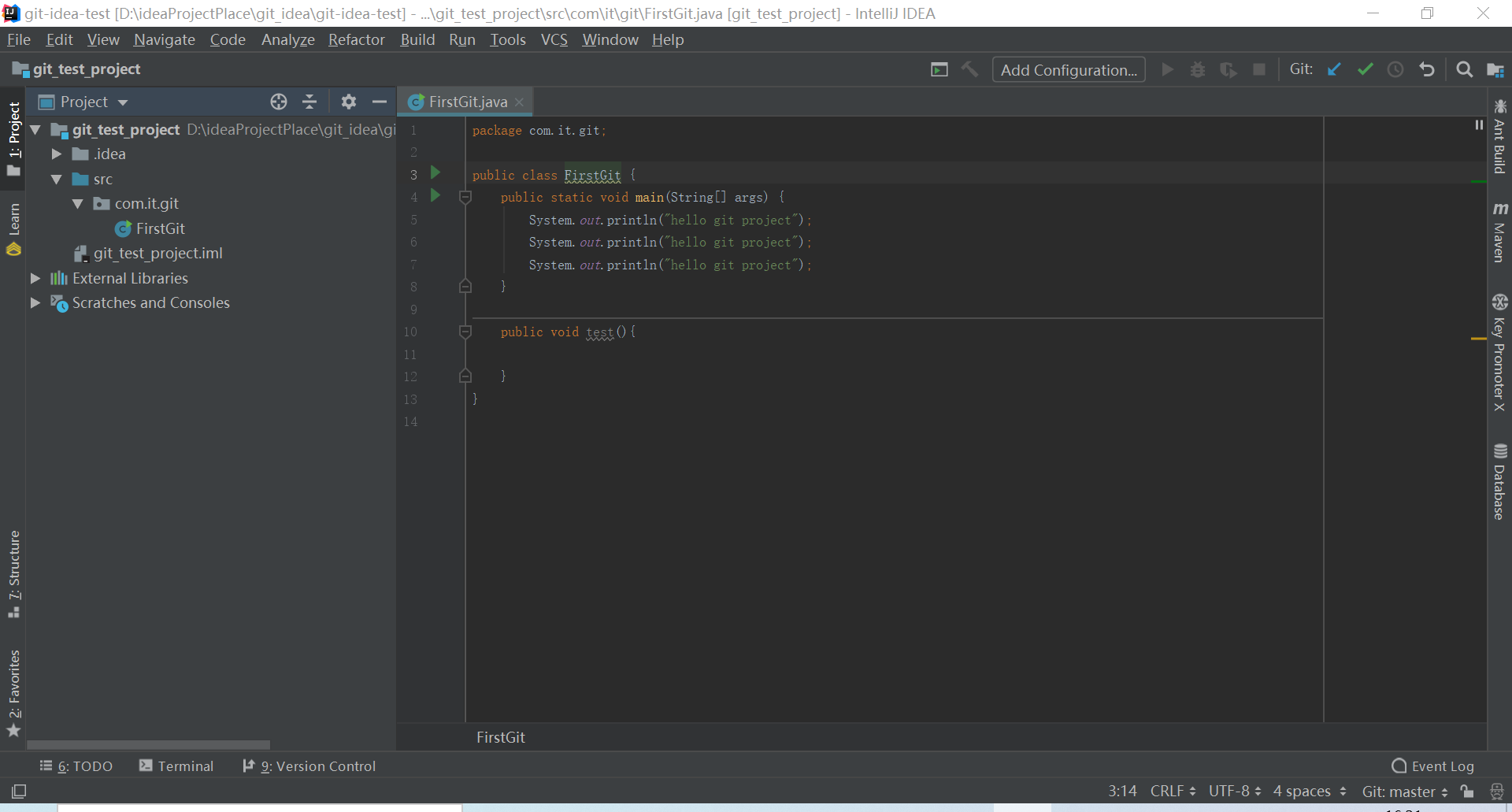Click the Git commit checkmark icon
This screenshot has height=812, width=1512.
click(1365, 69)
